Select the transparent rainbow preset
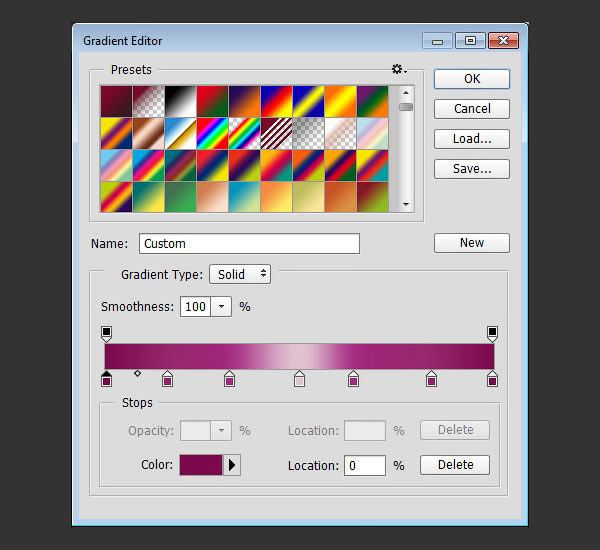Image resolution: width=600 pixels, height=550 pixels. [245, 134]
